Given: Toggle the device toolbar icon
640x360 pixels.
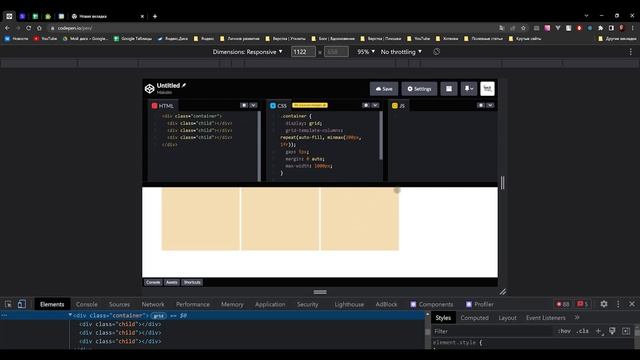Looking at the screenshot, I should pyautogui.click(x=22, y=304).
